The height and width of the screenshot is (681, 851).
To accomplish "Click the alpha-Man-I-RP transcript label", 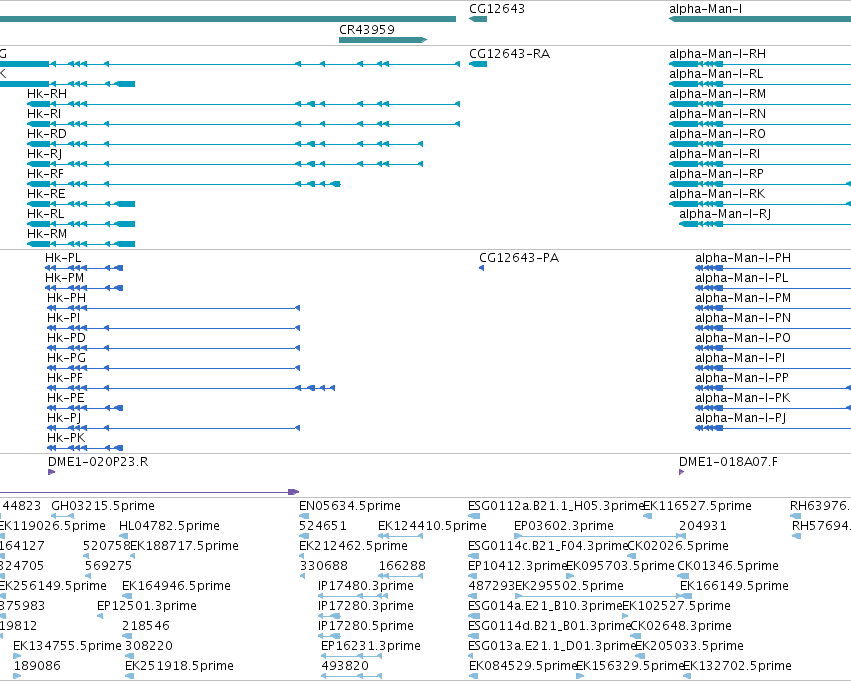I will coord(716,174).
